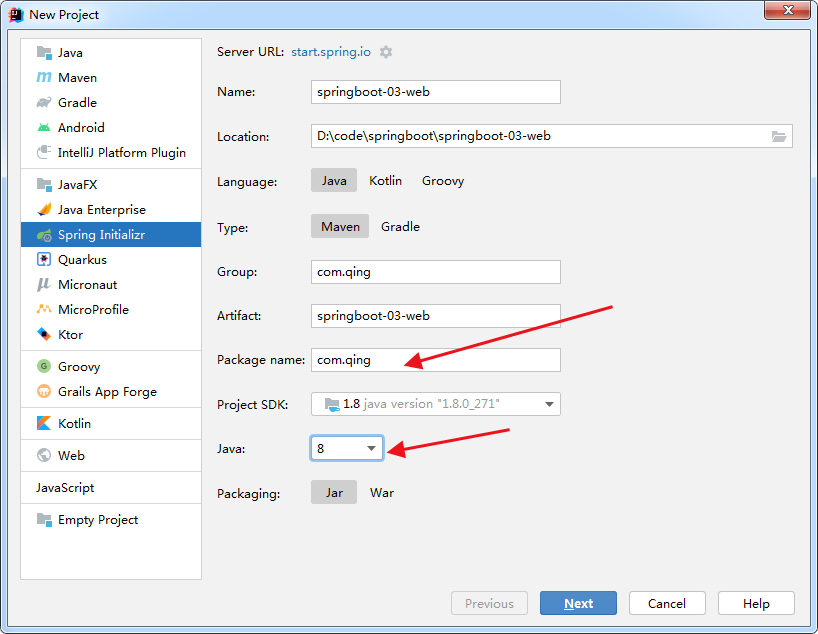
Task: Click the Location path field
Action: point(551,136)
